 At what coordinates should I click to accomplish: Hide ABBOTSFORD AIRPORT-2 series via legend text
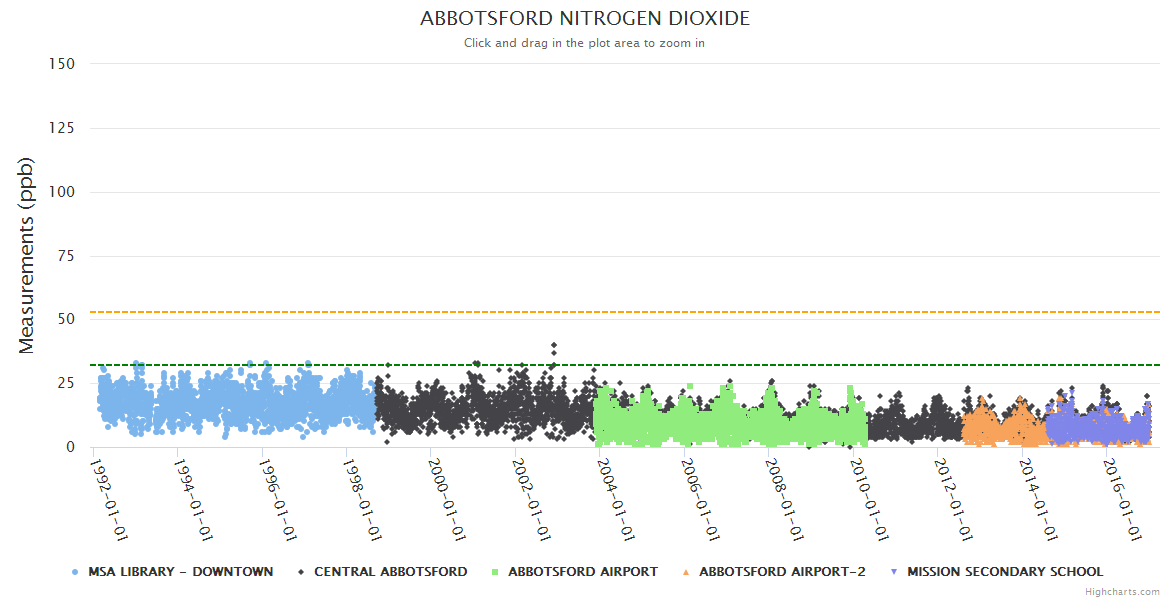[x=782, y=572]
